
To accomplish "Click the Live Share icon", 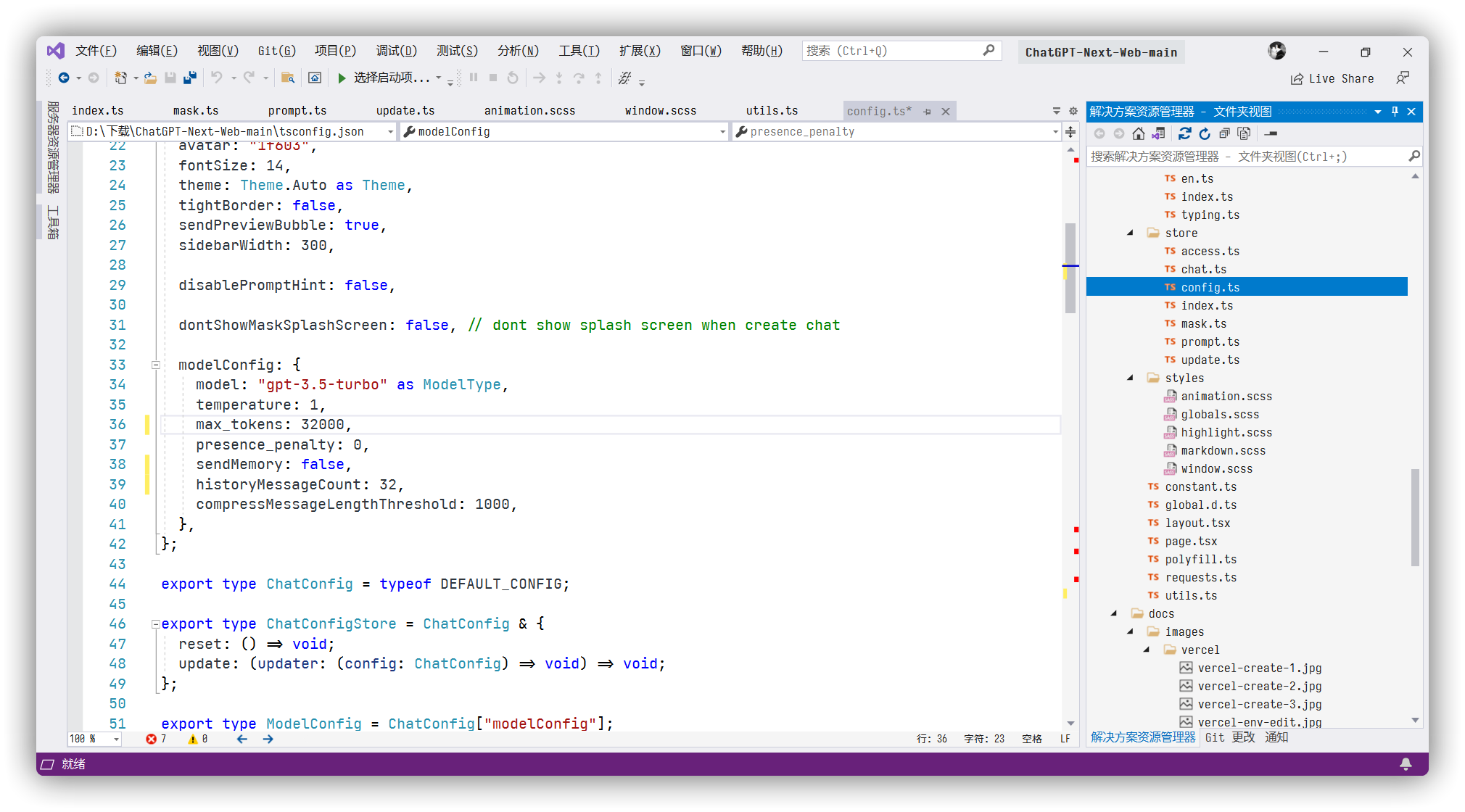I will click(x=1297, y=78).
